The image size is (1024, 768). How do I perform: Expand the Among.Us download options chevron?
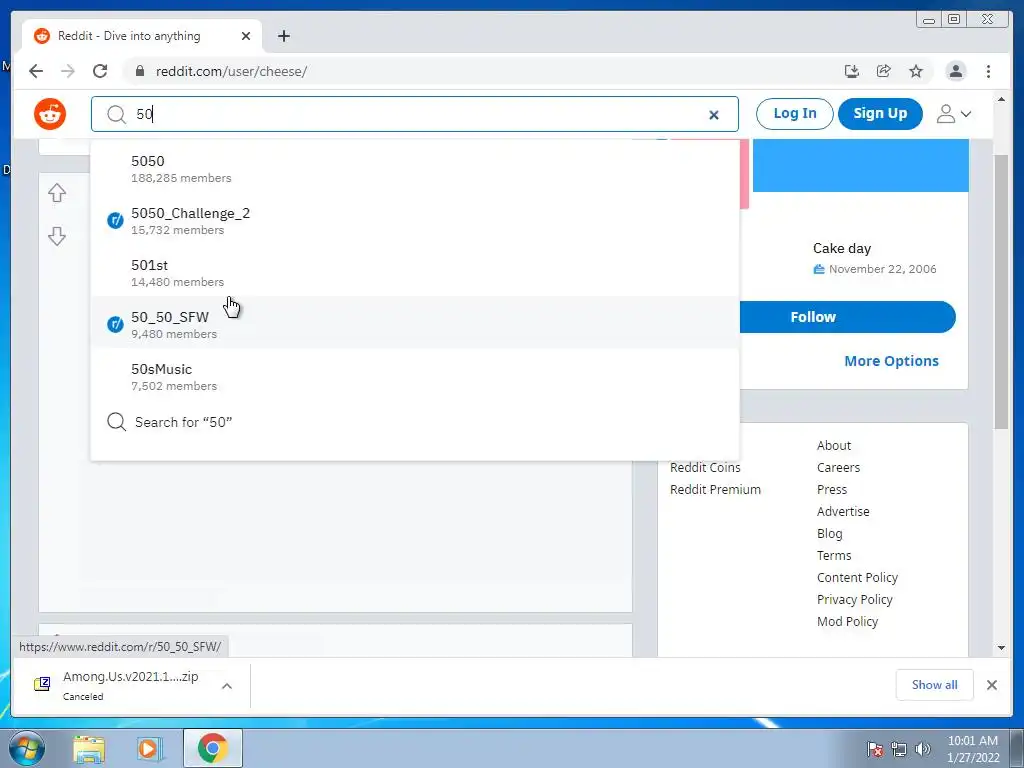[x=227, y=686]
